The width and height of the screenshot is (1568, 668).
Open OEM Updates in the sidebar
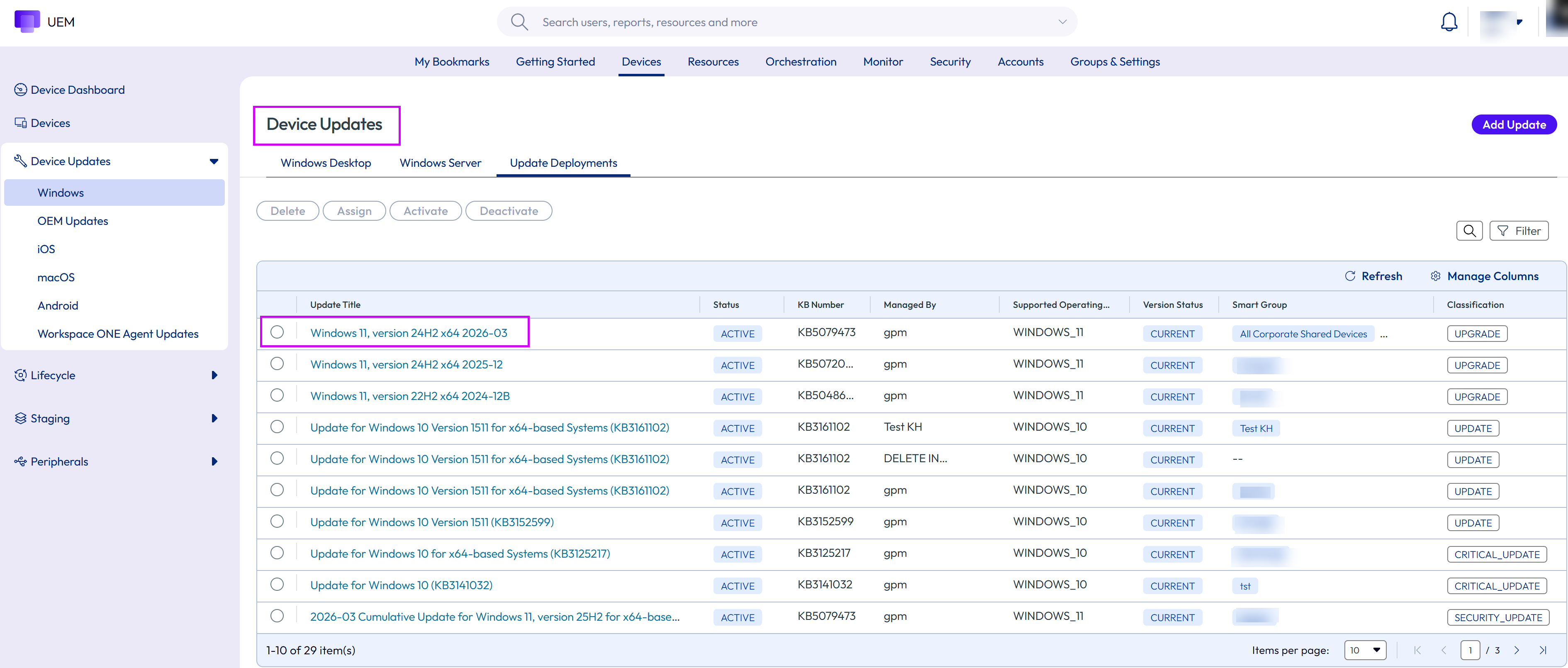pos(73,221)
